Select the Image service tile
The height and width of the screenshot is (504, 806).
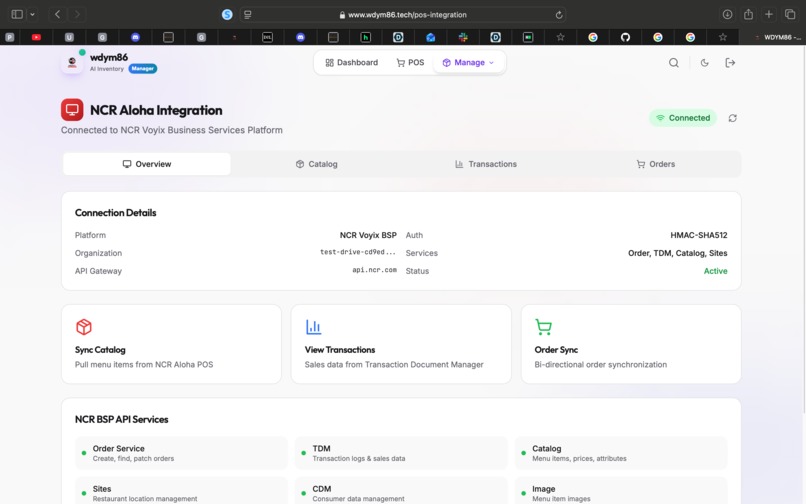[621, 491]
